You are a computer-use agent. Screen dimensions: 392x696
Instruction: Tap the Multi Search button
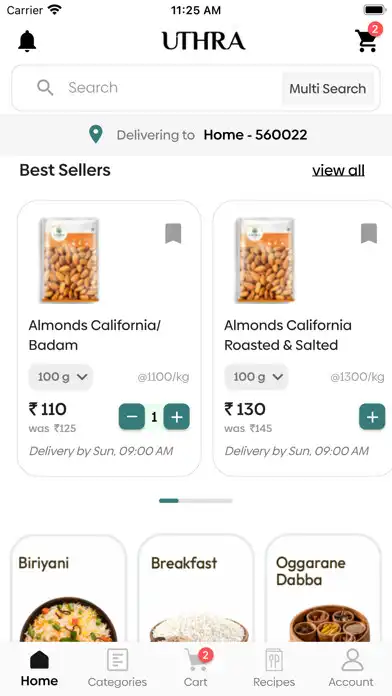click(x=328, y=88)
